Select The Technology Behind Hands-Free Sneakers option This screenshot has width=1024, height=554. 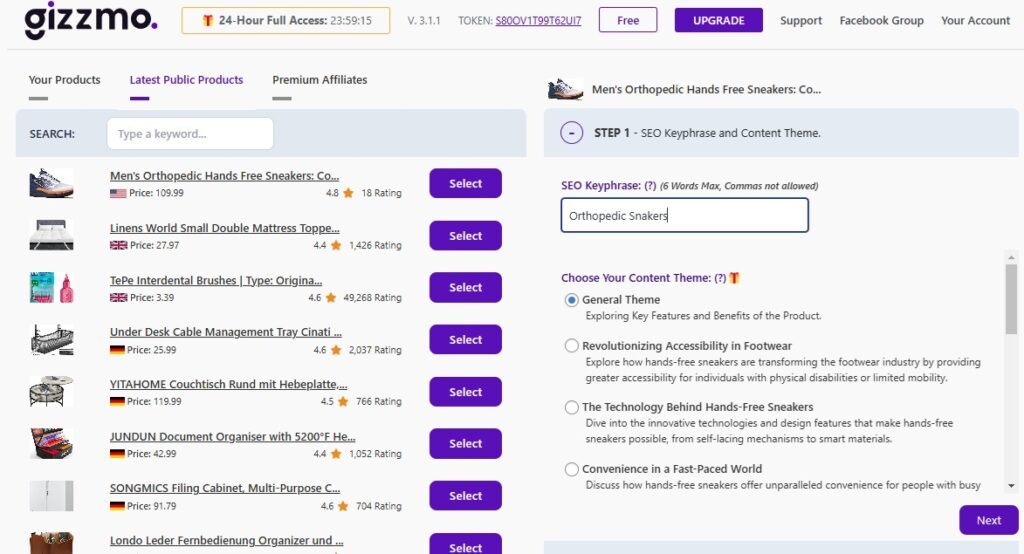(x=572, y=407)
